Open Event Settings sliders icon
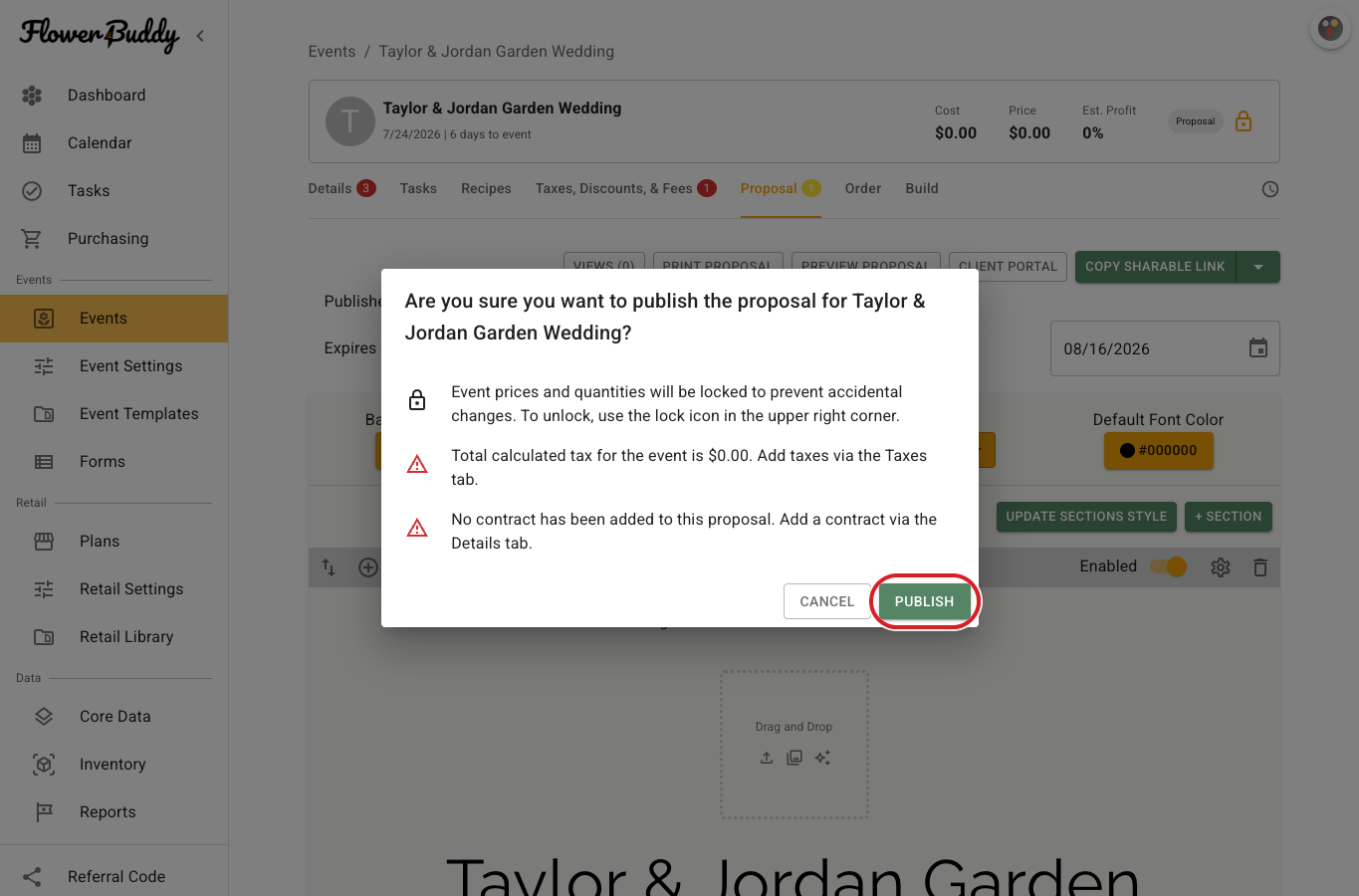 (44, 366)
